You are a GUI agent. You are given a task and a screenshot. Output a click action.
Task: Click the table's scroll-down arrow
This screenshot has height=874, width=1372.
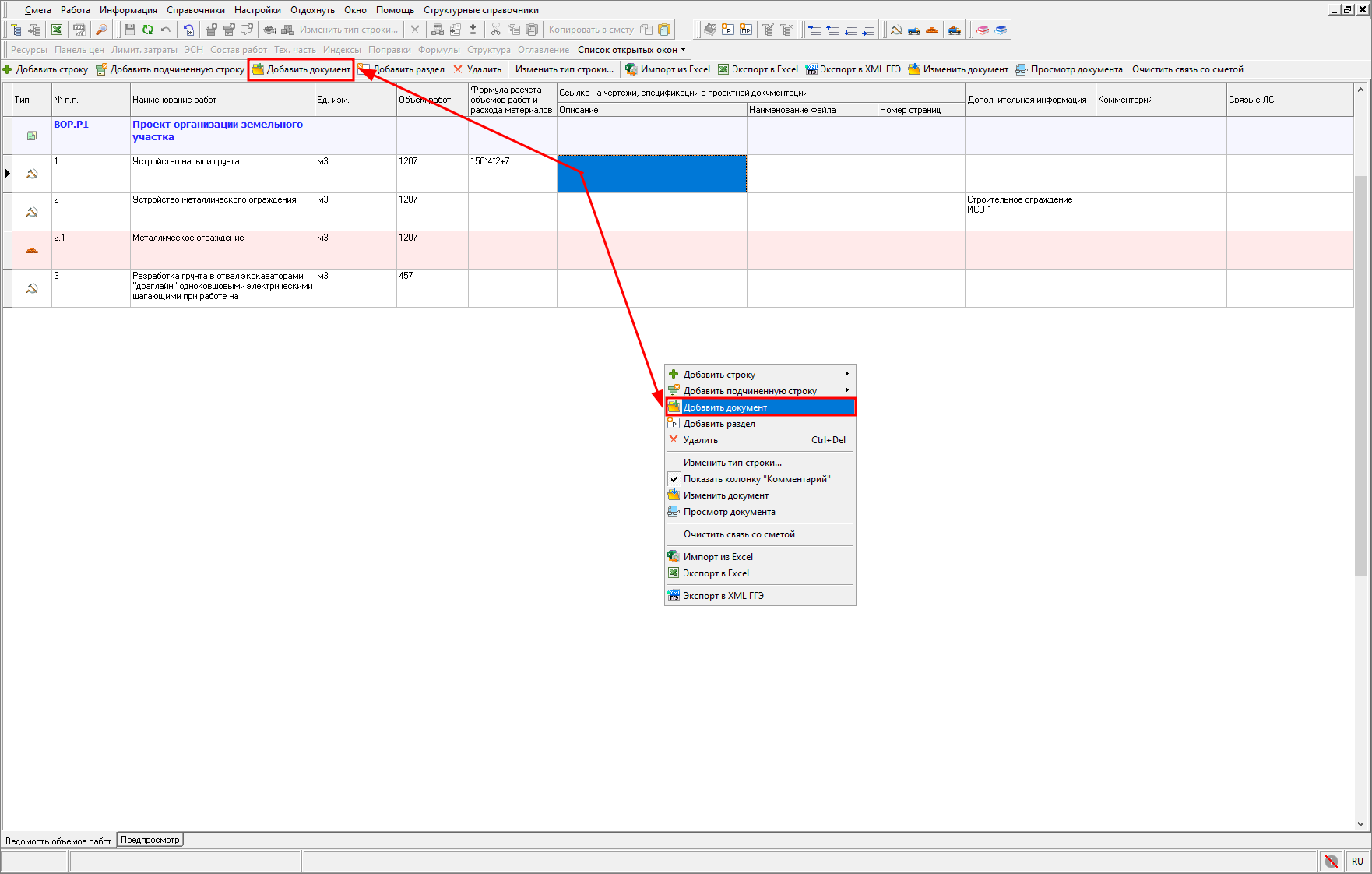tap(1360, 824)
